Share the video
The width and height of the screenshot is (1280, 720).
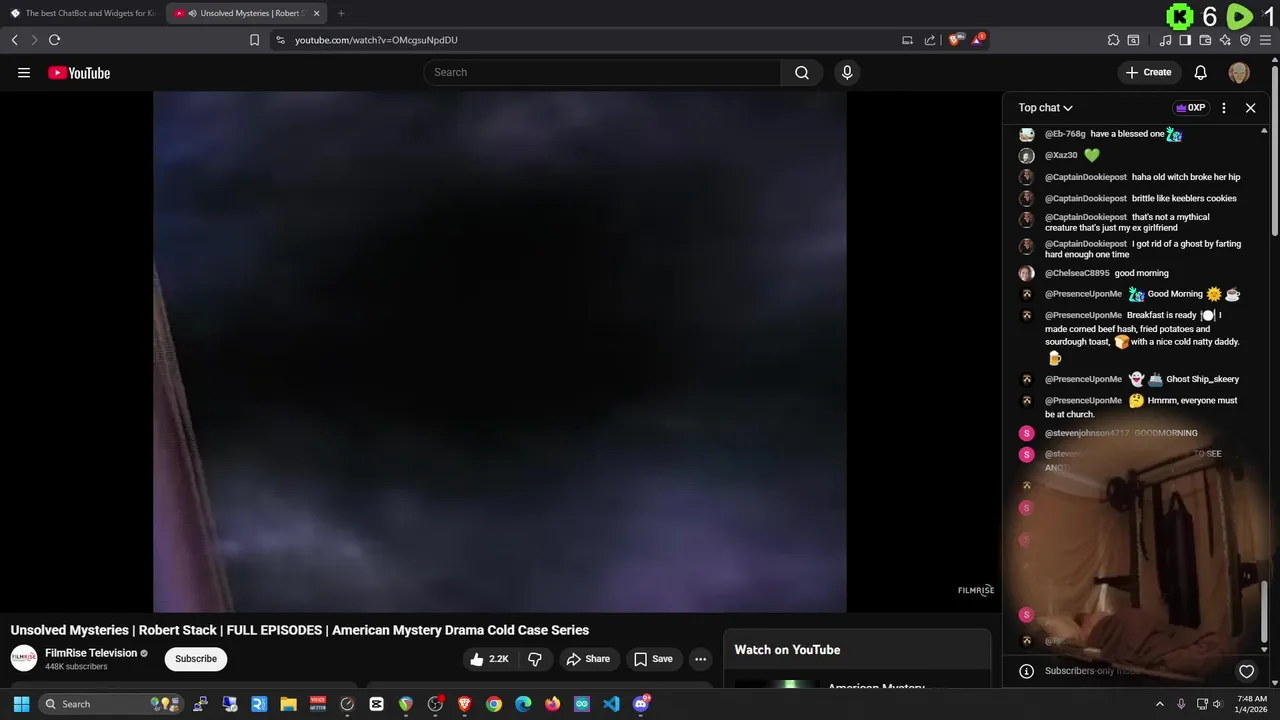587,659
